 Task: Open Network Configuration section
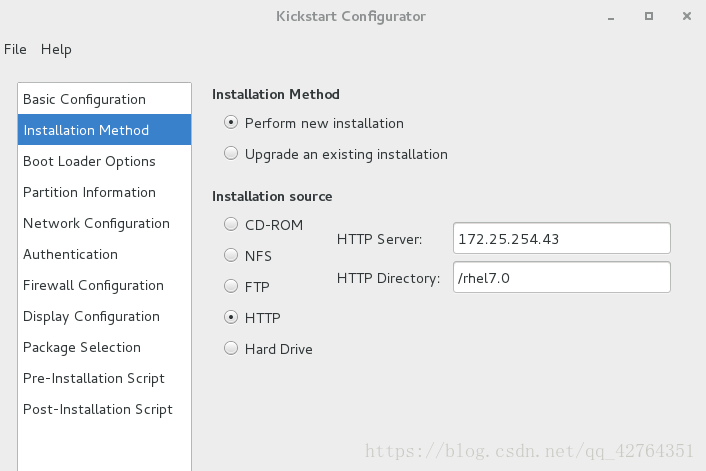pyautogui.click(x=104, y=223)
